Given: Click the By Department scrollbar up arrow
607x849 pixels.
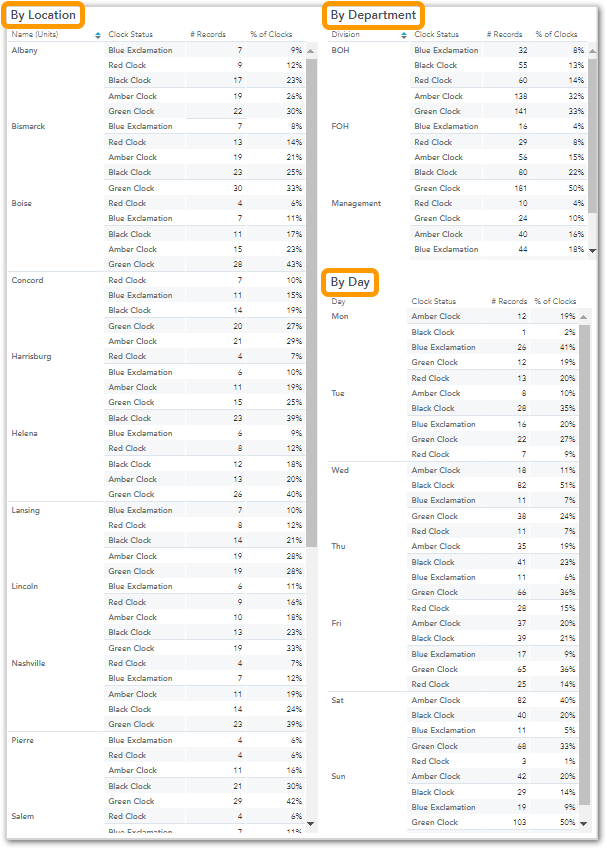Looking at the screenshot, I should tap(592, 51).
